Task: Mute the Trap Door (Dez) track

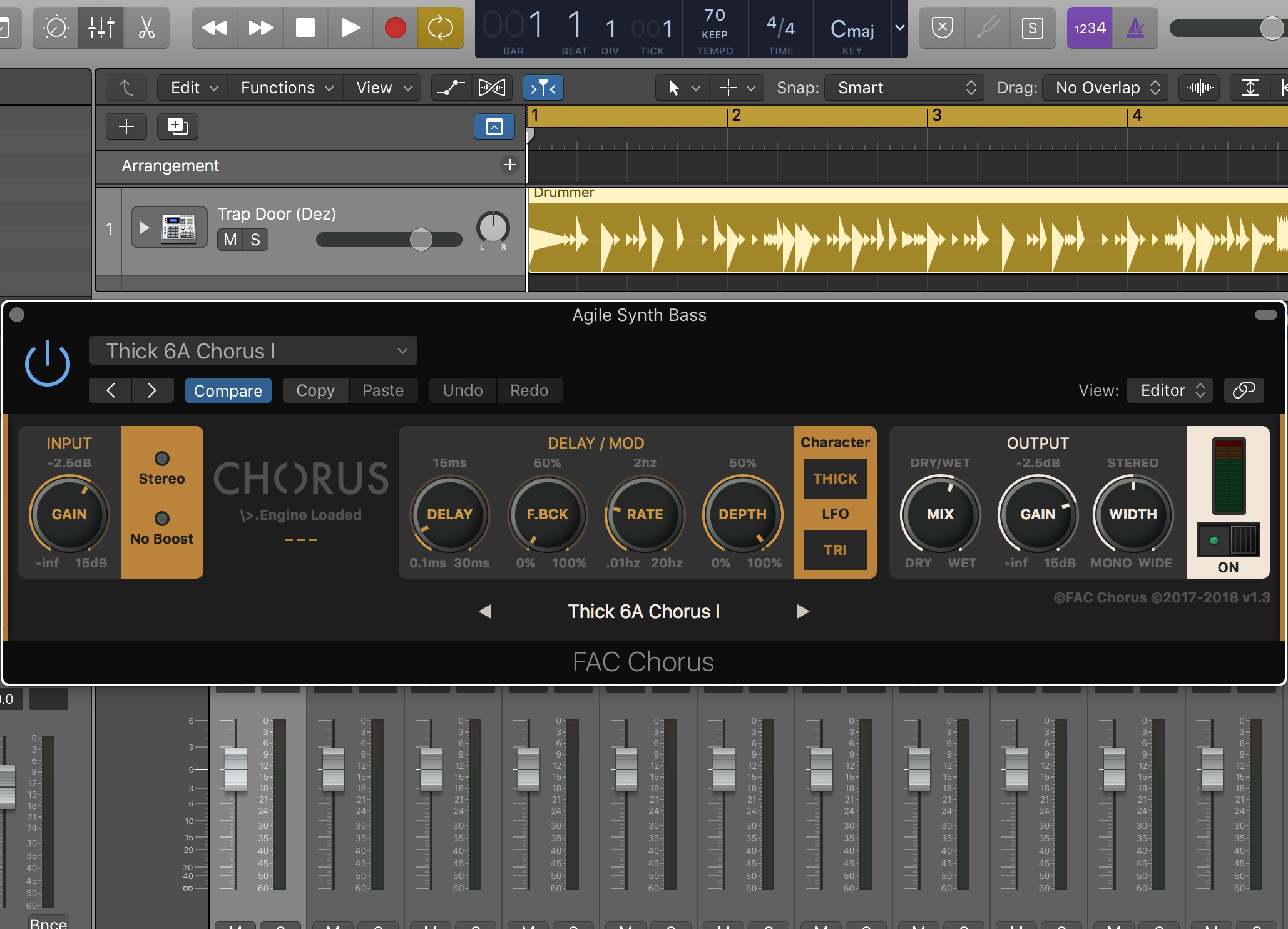Action: (230, 240)
